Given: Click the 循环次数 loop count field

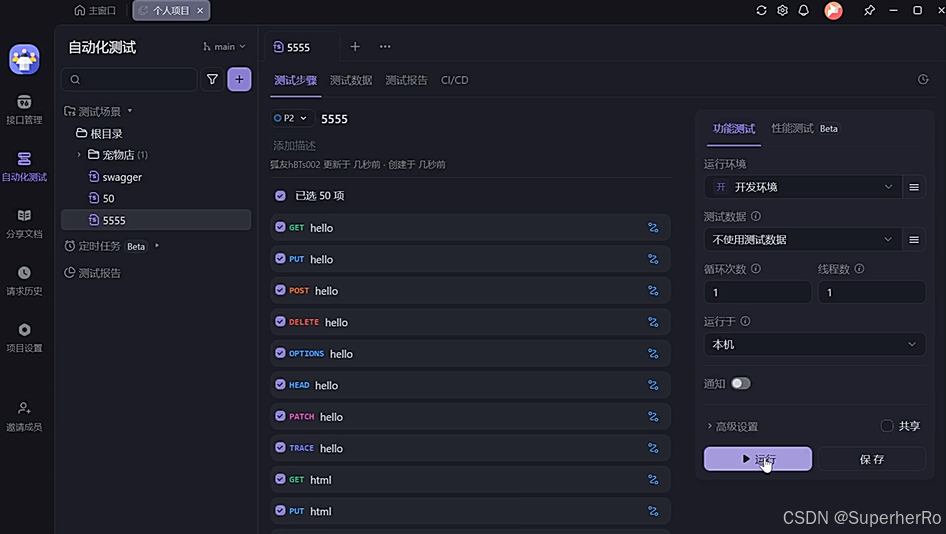Looking at the screenshot, I should (757, 292).
